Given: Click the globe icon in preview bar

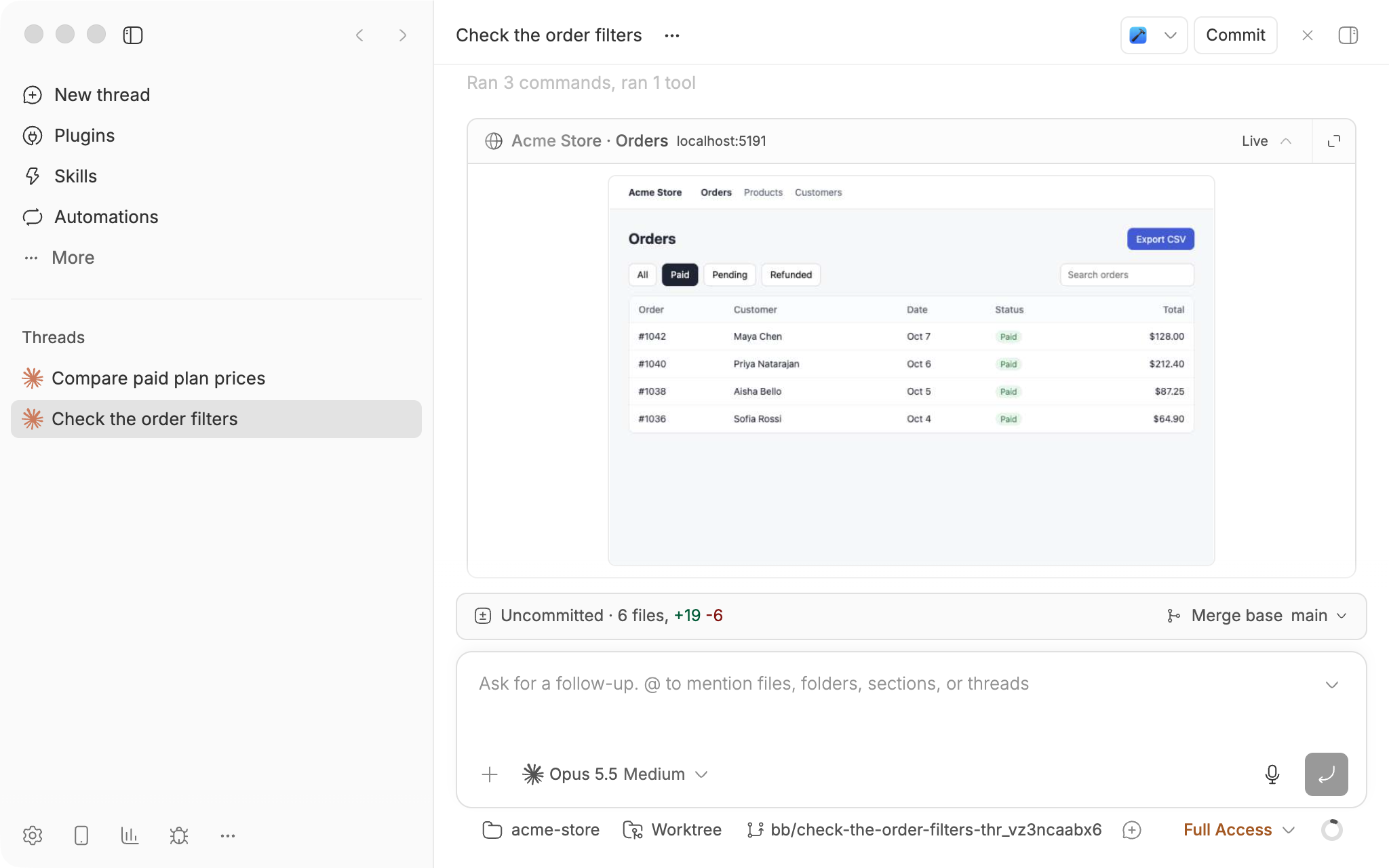Looking at the screenshot, I should click(494, 141).
